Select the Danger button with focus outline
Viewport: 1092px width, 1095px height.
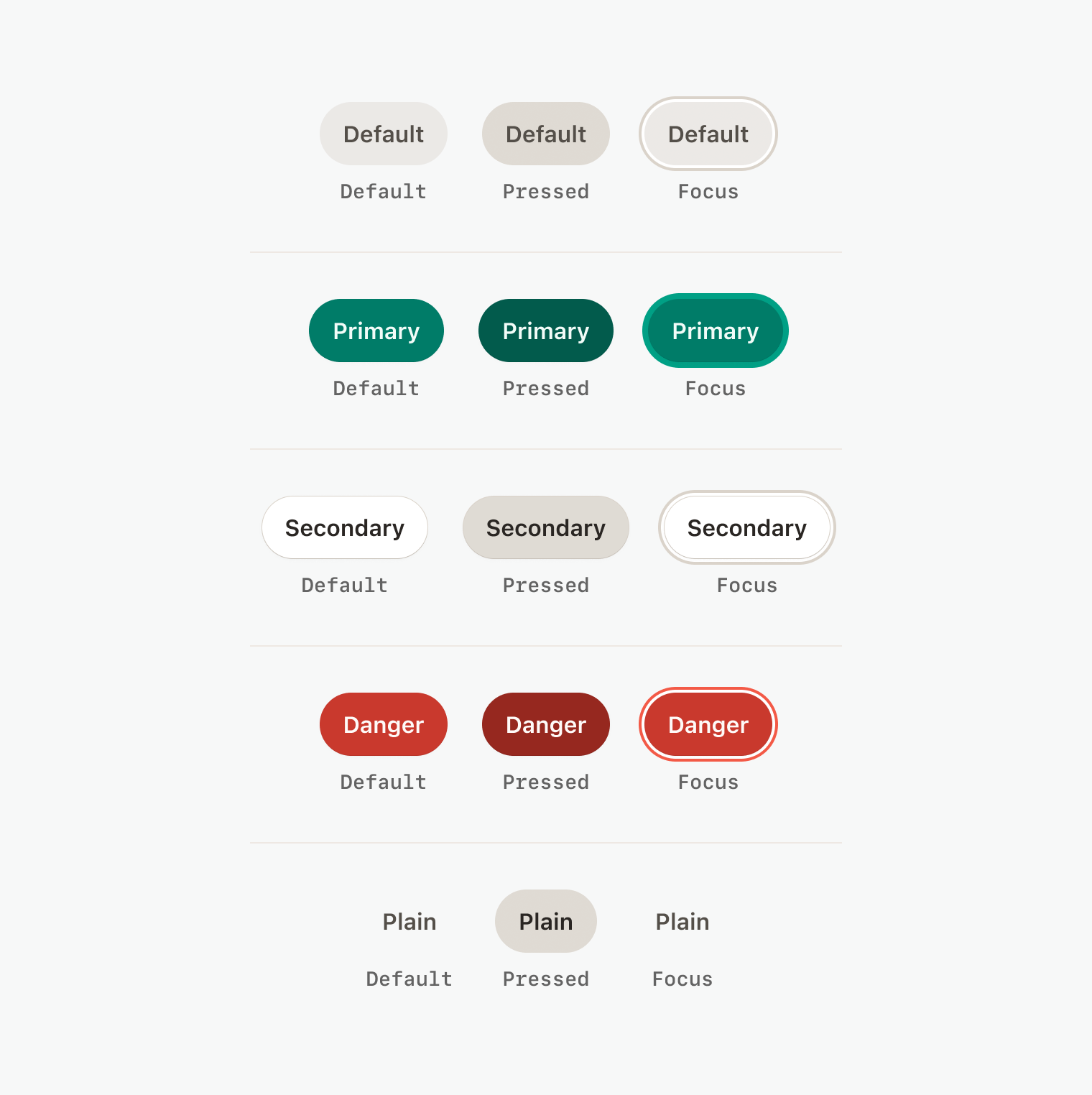pos(708,724)
